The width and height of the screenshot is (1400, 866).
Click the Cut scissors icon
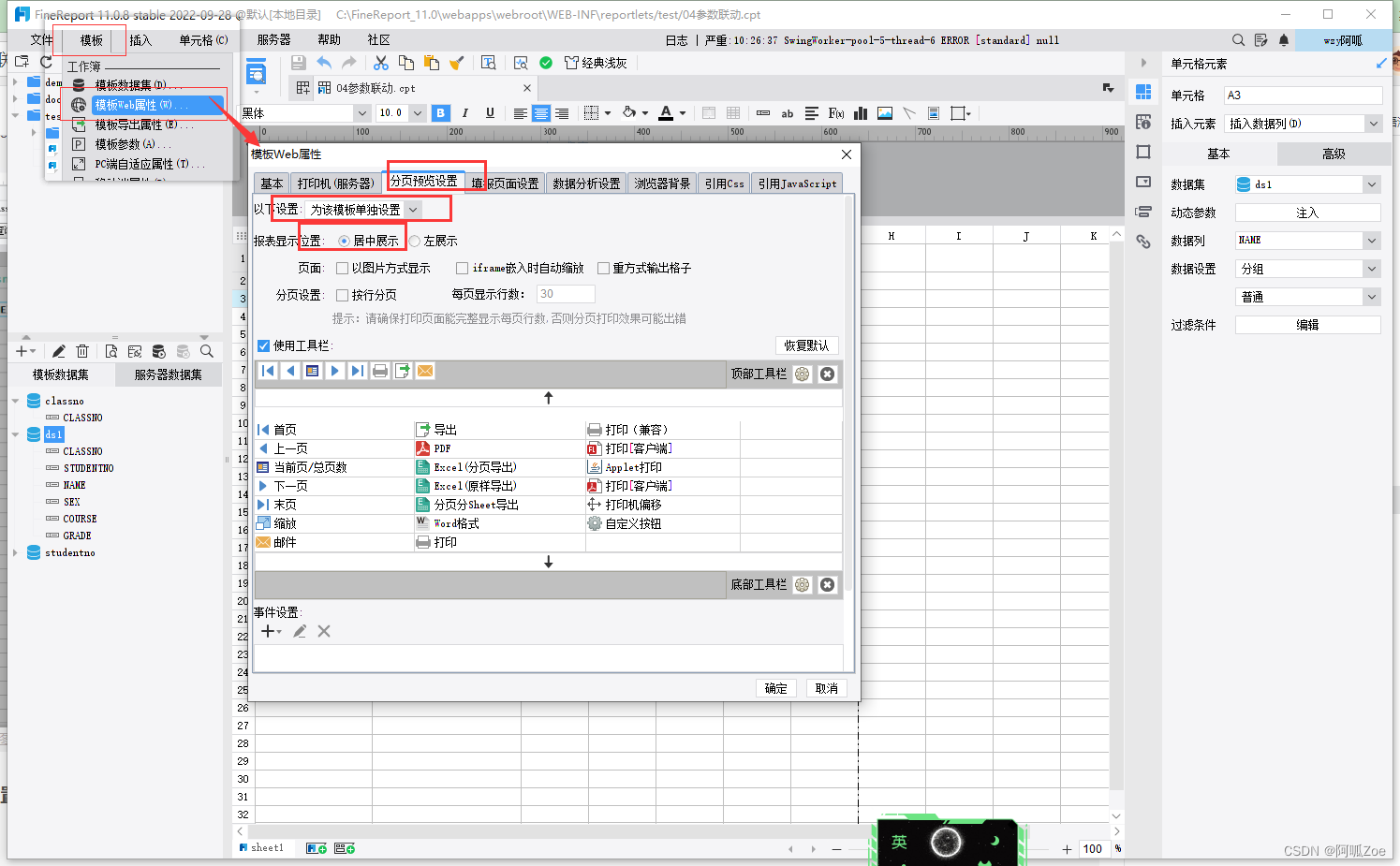pyautogui.click(x=381, y=62)
